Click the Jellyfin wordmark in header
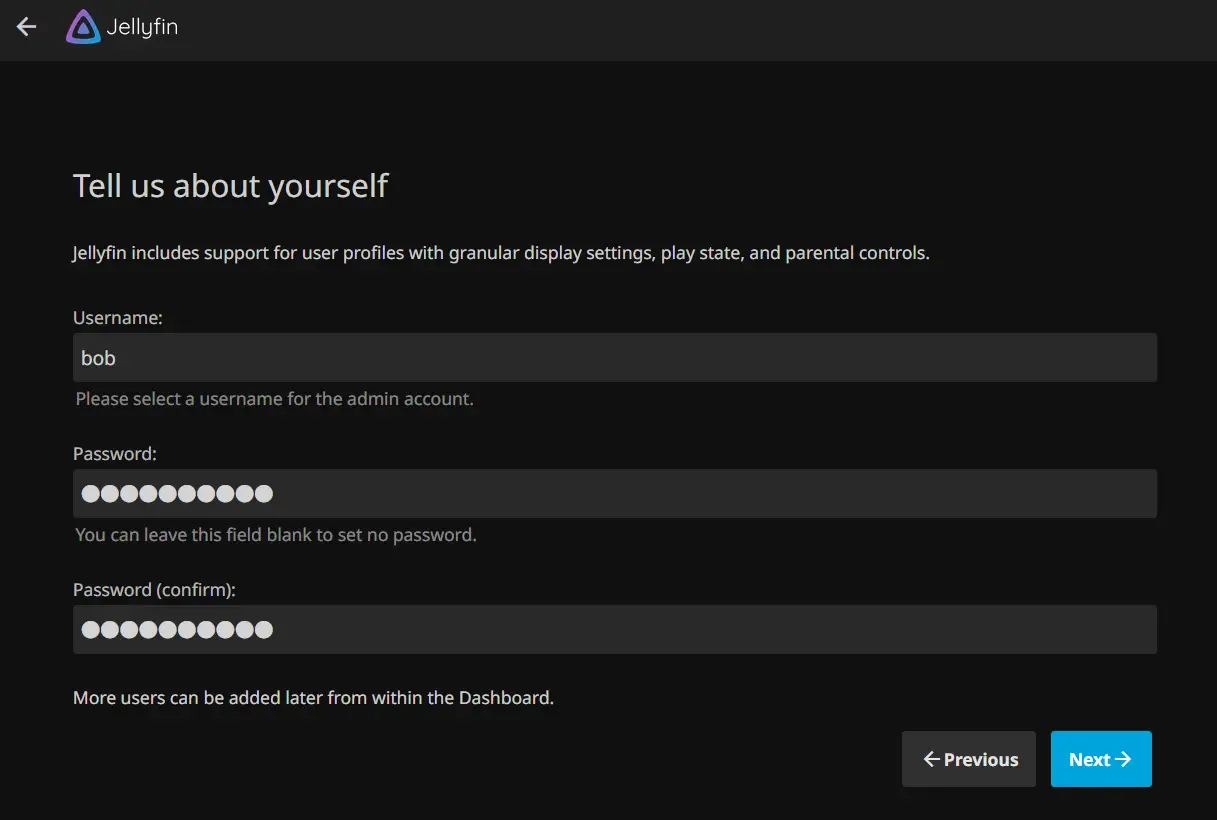This screenshot has height=820, width=1217. pyautogui.click(x=142, y=28)
